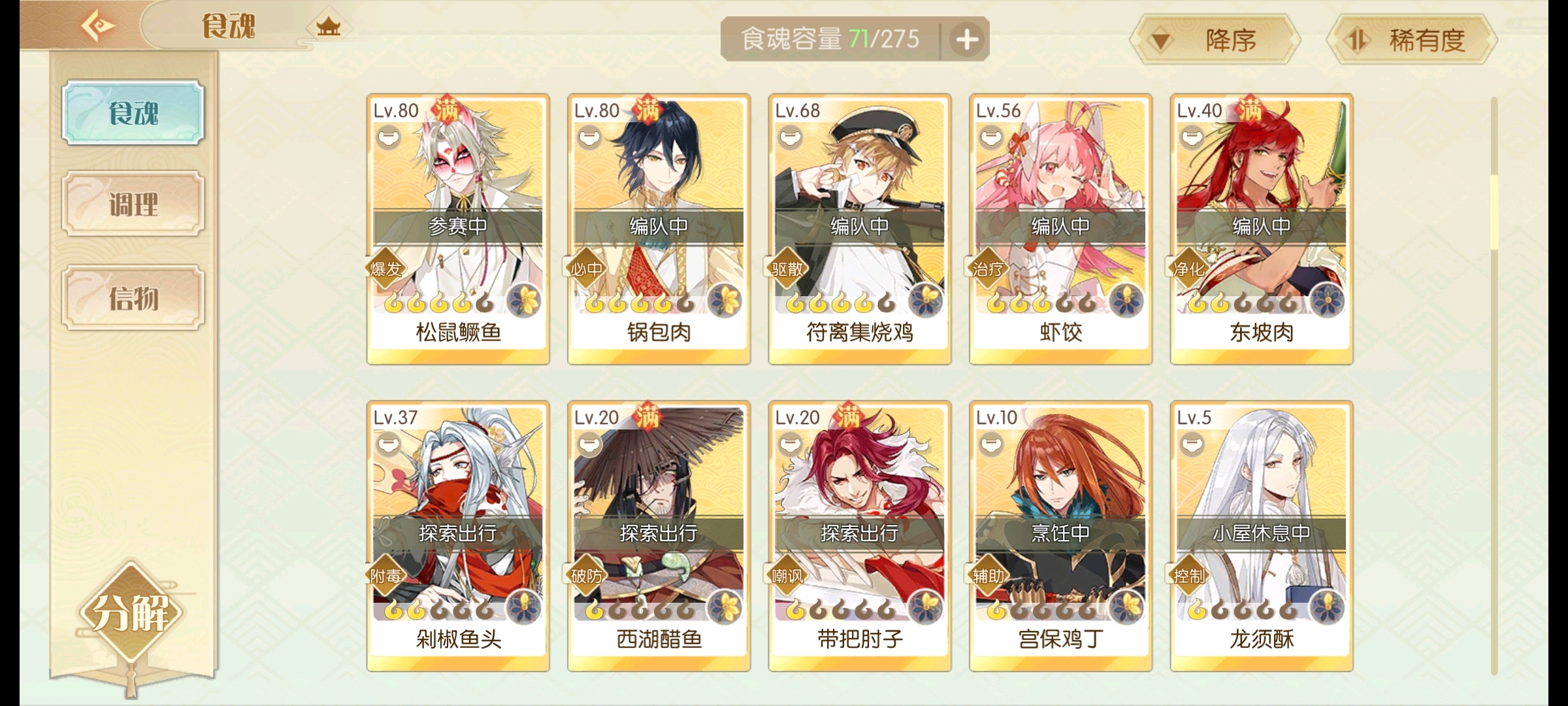The image size is (1568, 706).
Task: Tap the 治疗 badge on 虾饺
Action: click(x=988, y=269)
